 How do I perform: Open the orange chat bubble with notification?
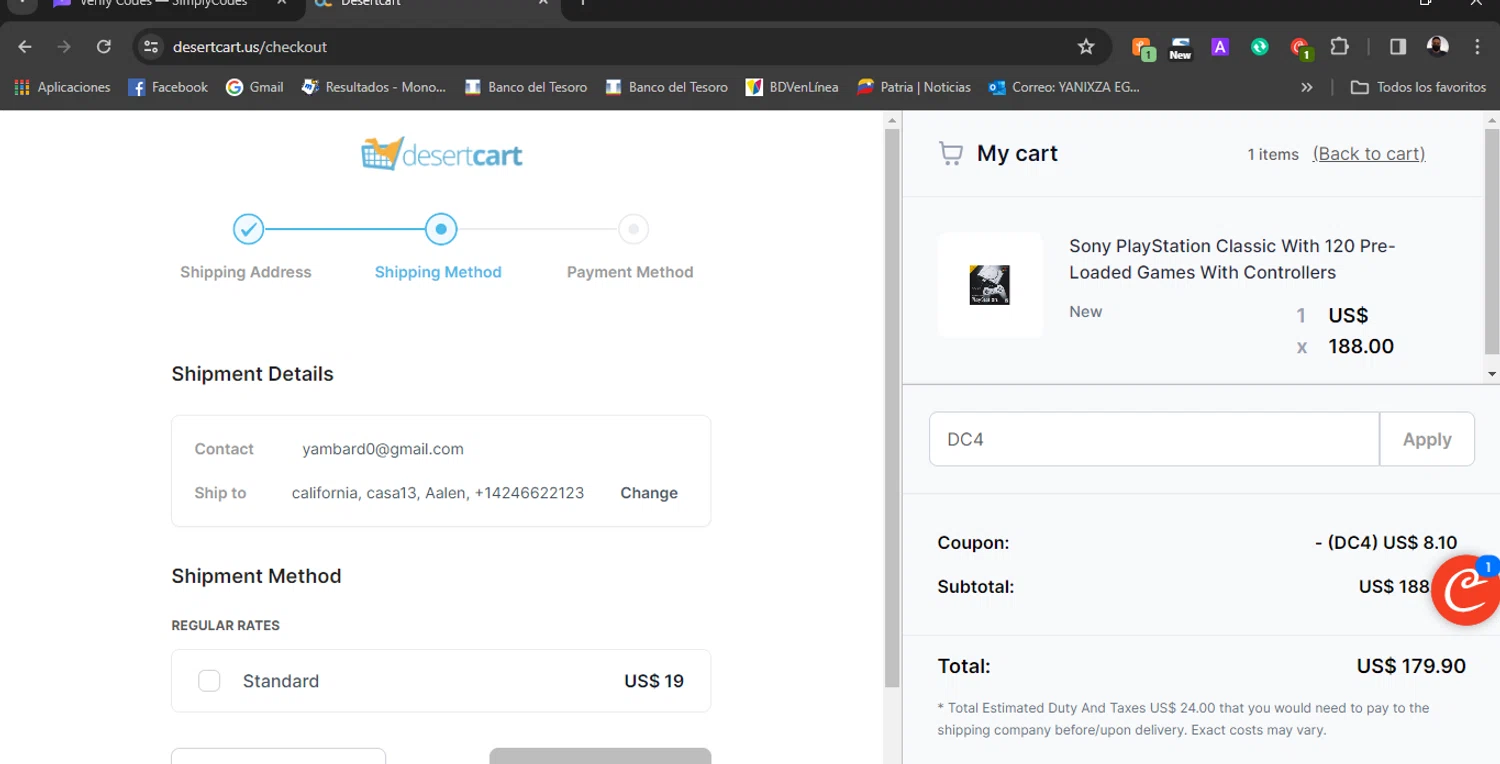click(x=1466, y=590)
